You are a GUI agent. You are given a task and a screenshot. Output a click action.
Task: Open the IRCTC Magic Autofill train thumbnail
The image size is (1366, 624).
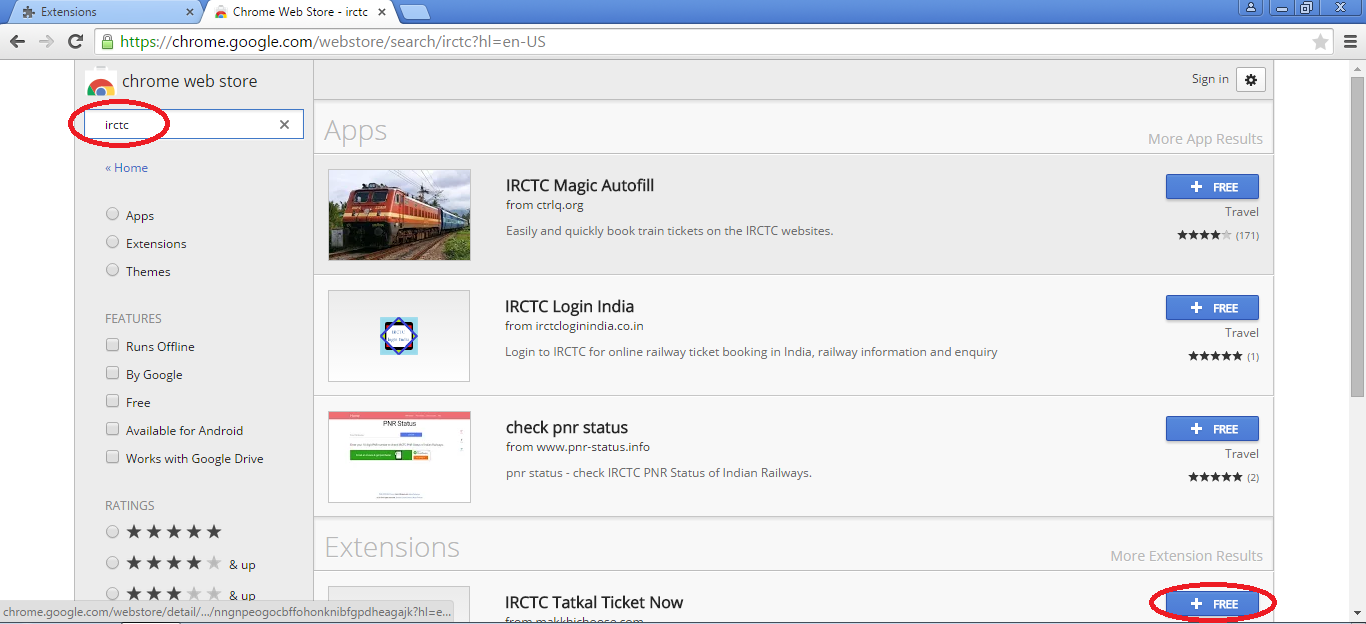pos(399,215)
